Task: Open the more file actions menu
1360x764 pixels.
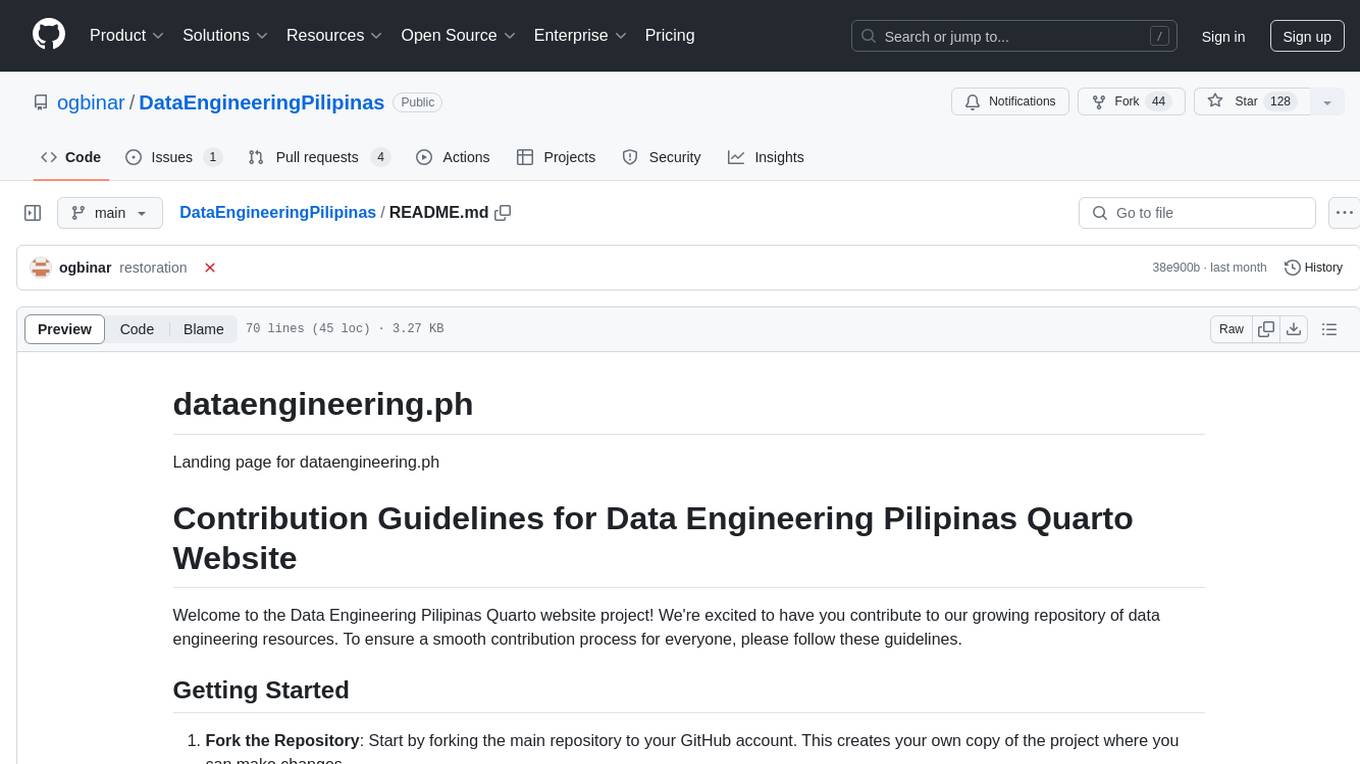Action: click(1344, 213)
